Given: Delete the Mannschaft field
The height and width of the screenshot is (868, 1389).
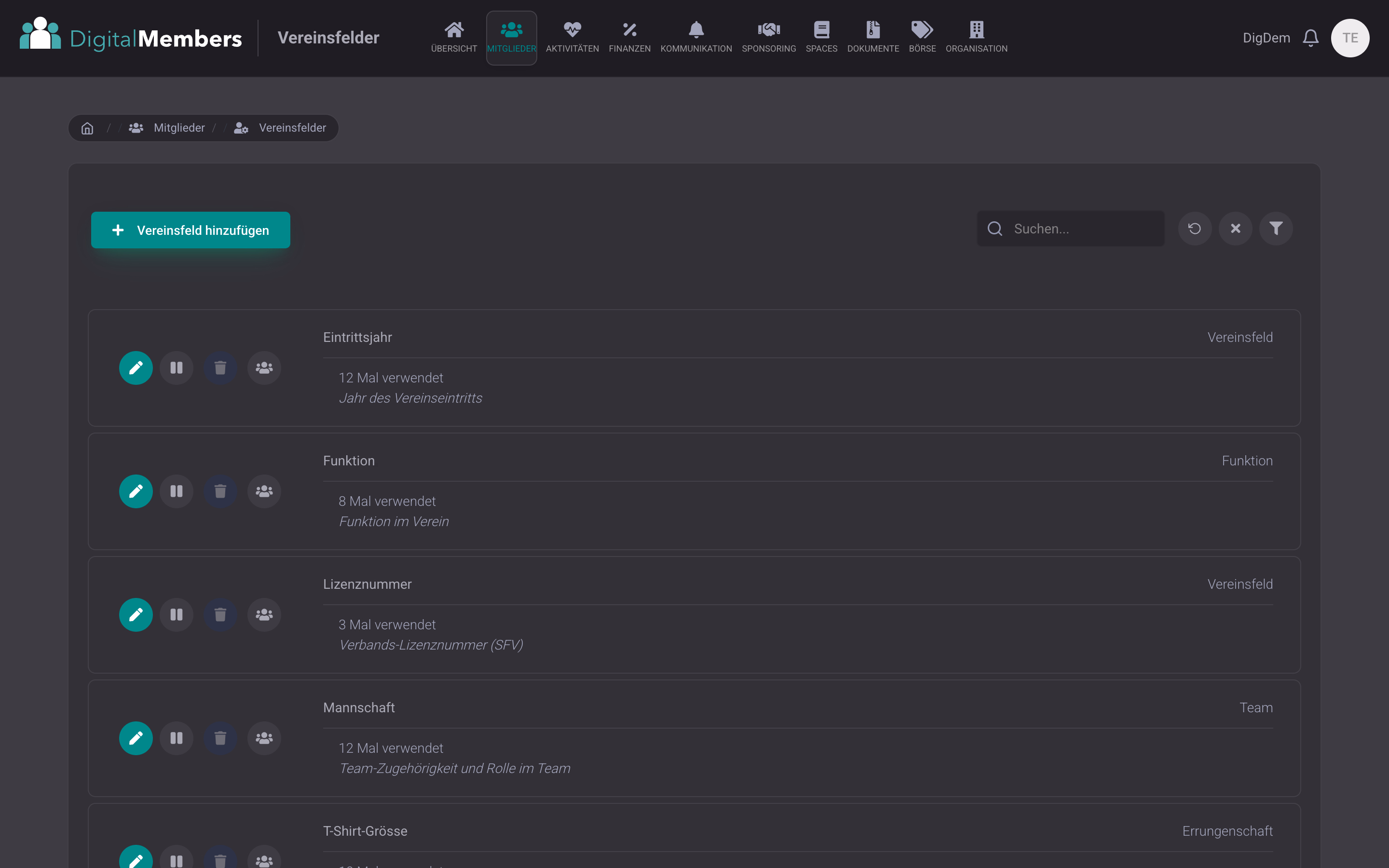Looking at the screenshot, I should tap(220, 738).
